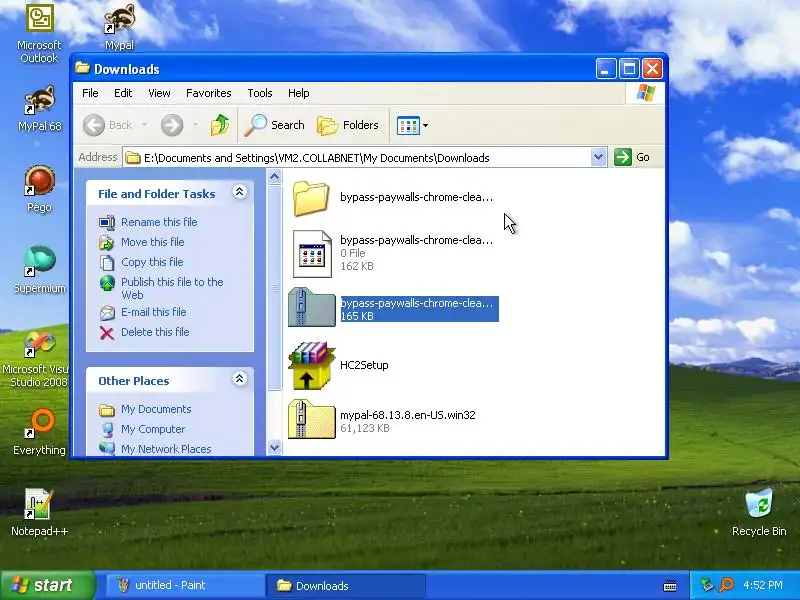800x600 pixels.
Task: Open the Tools menu
Action: coord(260,93)
